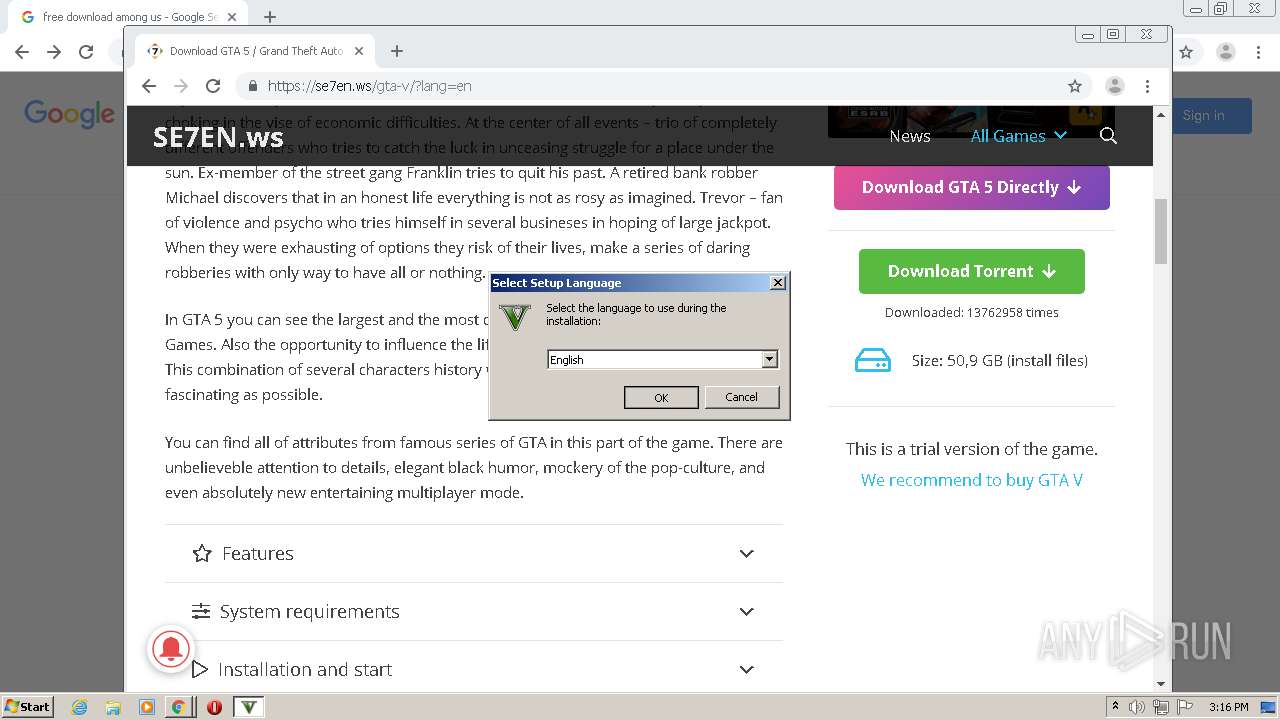Click the page vertical scrollbar thumb
Screen dimensions: 1280x720
1161,231
